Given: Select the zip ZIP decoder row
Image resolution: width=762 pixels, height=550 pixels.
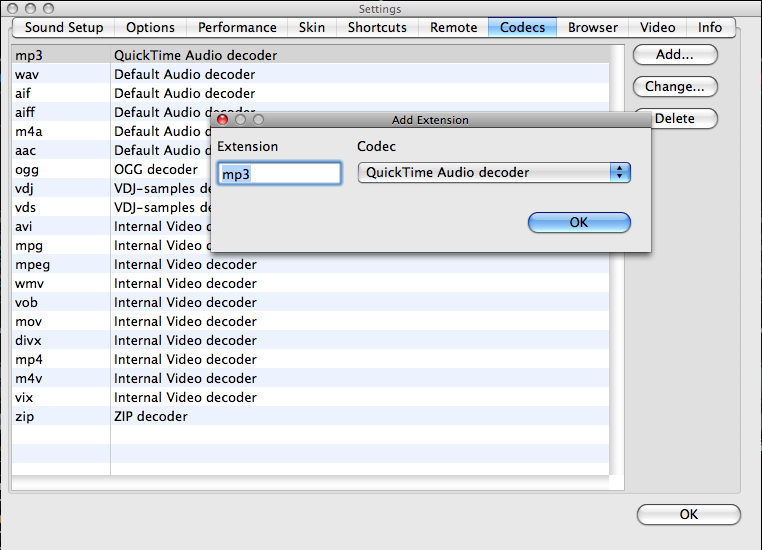Looking at the screenshot, I should (x=311, y=416).
